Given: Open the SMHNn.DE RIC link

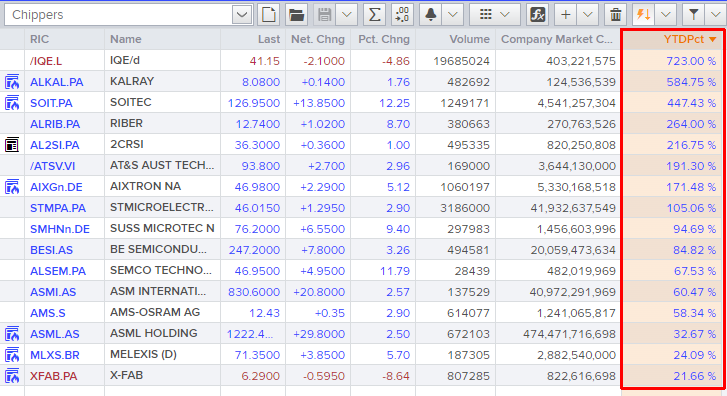Looking at the screenshot, I should point(60,229).
